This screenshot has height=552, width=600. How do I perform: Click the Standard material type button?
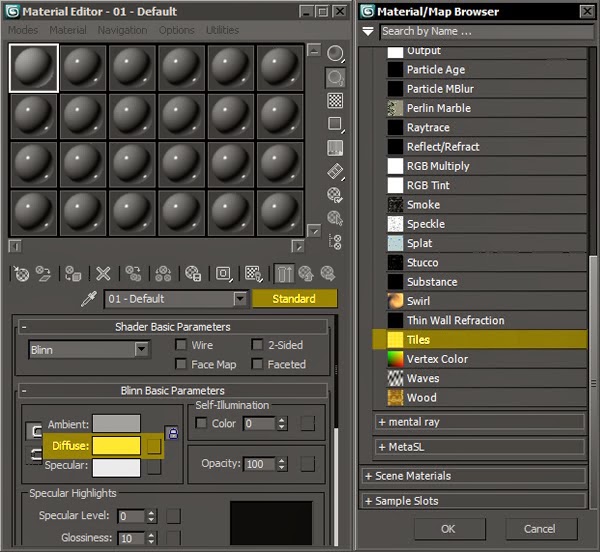pyautogui.click(x=294, y=299)
